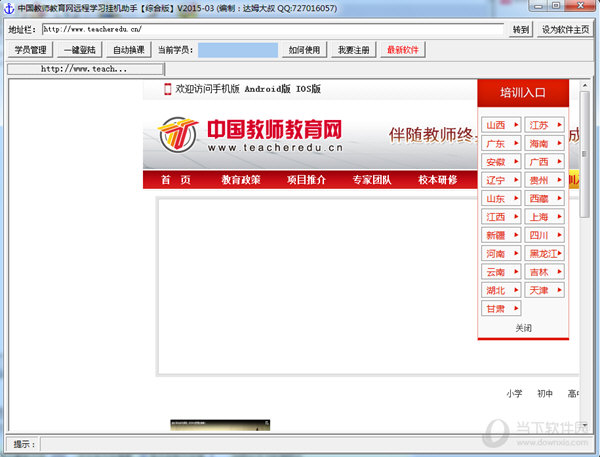Image resolution: width=600 pixels, height=457 pixels.
Task: Go to 首页 in site navigation
Action: tap(176, 180)
